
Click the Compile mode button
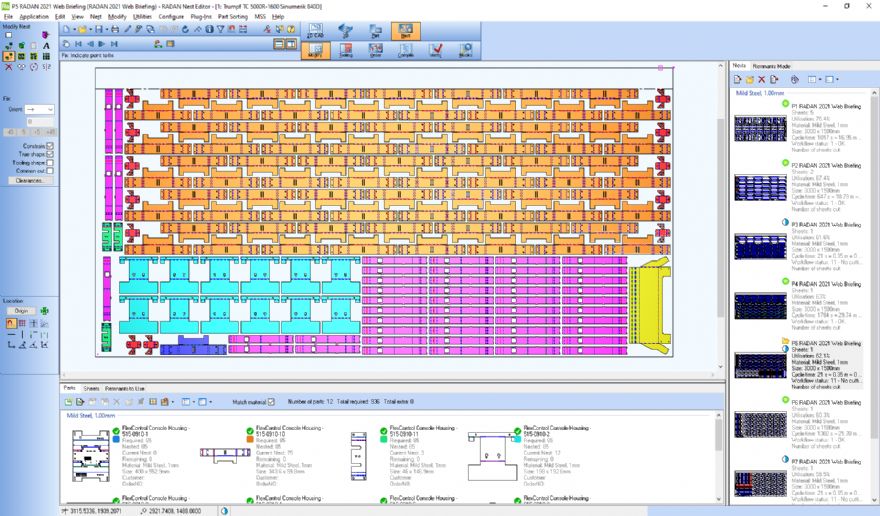(406, 51)
